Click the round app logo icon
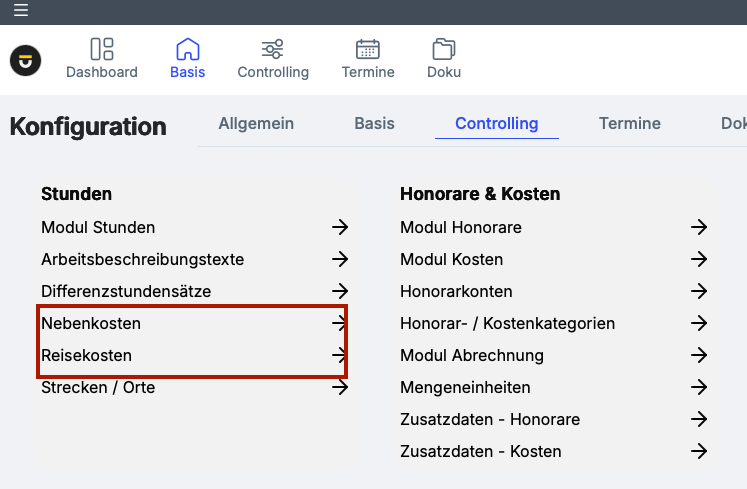This screenshot has width=747, height=489. (26, 61)
